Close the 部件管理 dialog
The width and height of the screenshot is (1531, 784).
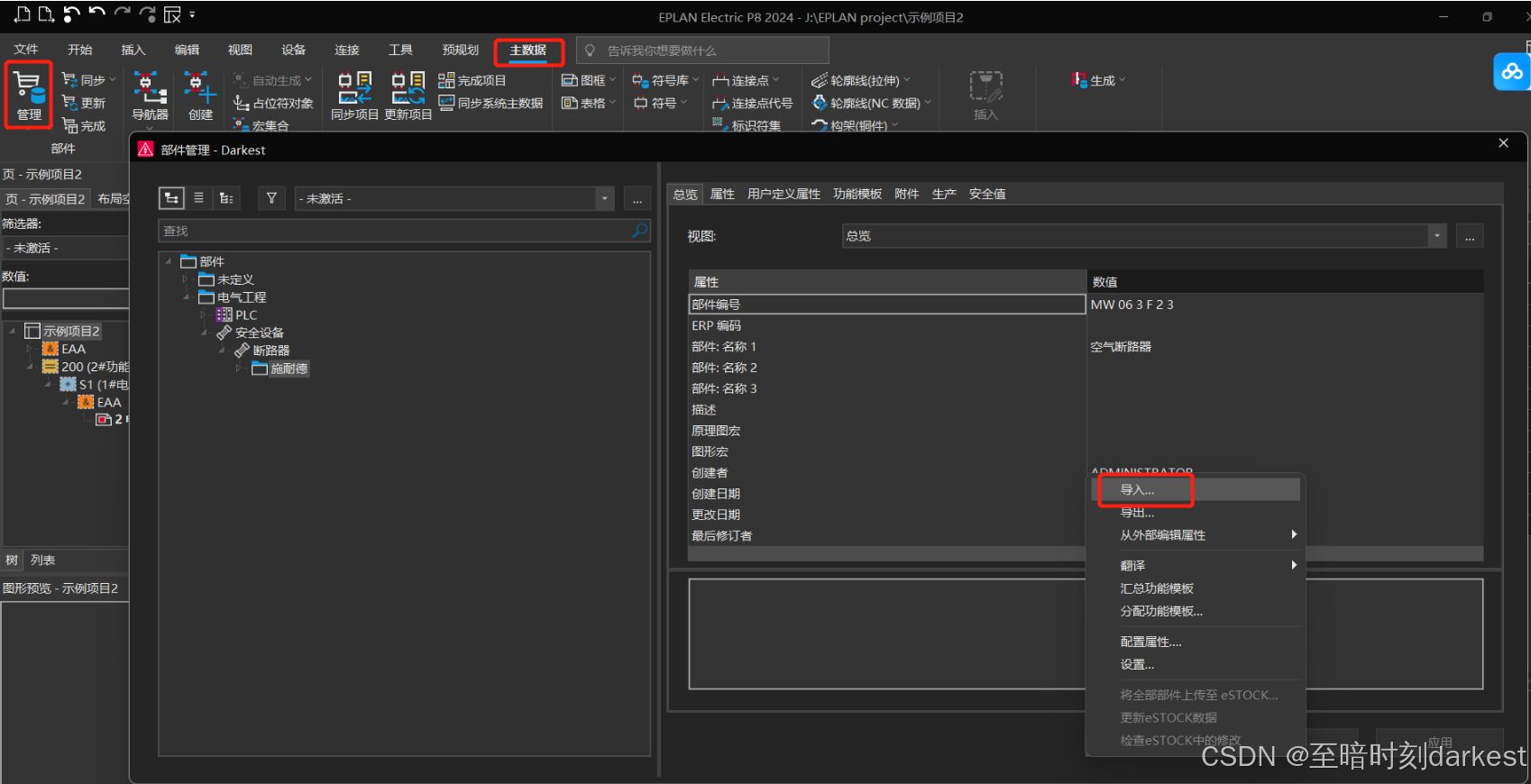pyautogui.click(x=1503, y=143)
